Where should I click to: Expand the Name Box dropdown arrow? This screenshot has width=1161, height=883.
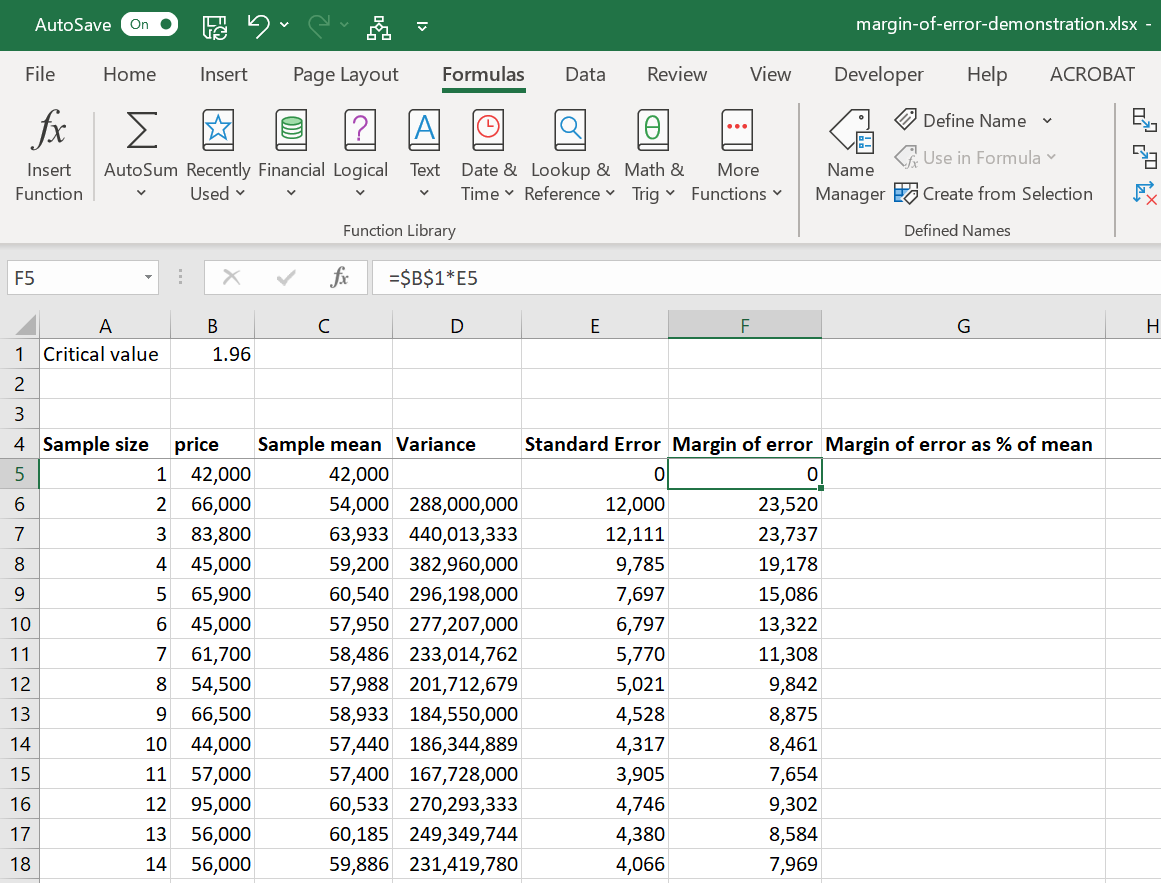point(148,278)
